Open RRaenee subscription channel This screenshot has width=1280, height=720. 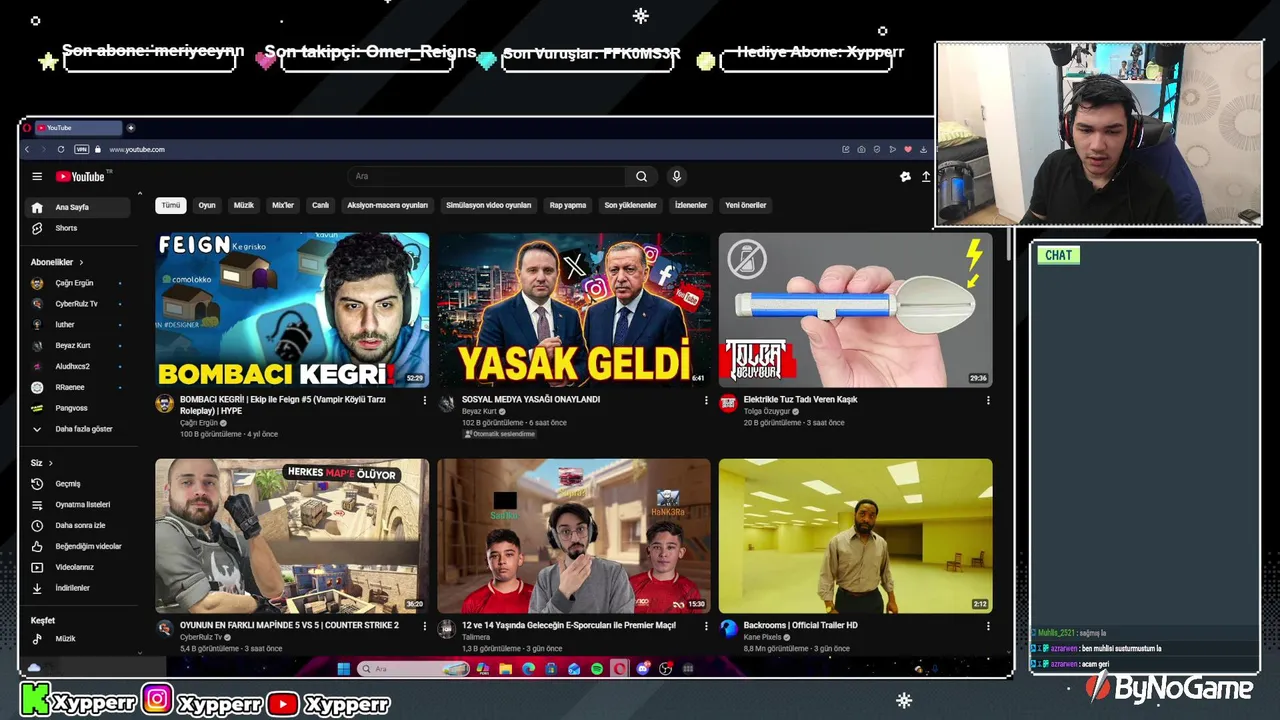point(77,388)
